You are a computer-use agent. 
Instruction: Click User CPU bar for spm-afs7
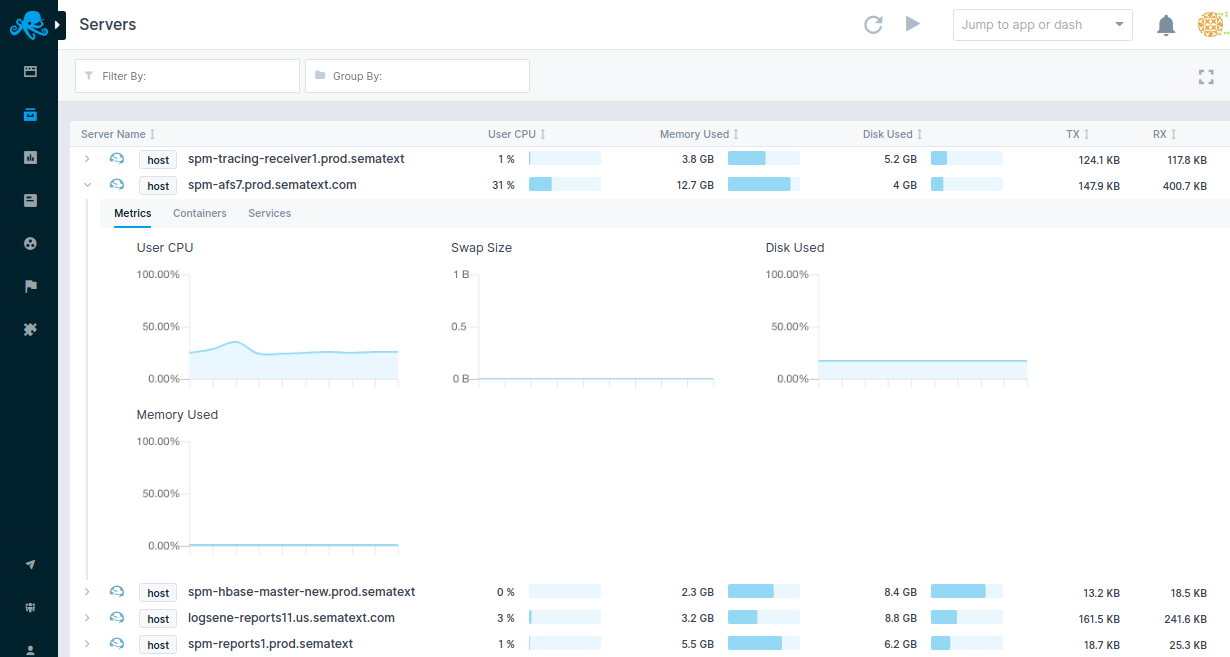click(x=565, y=184)
